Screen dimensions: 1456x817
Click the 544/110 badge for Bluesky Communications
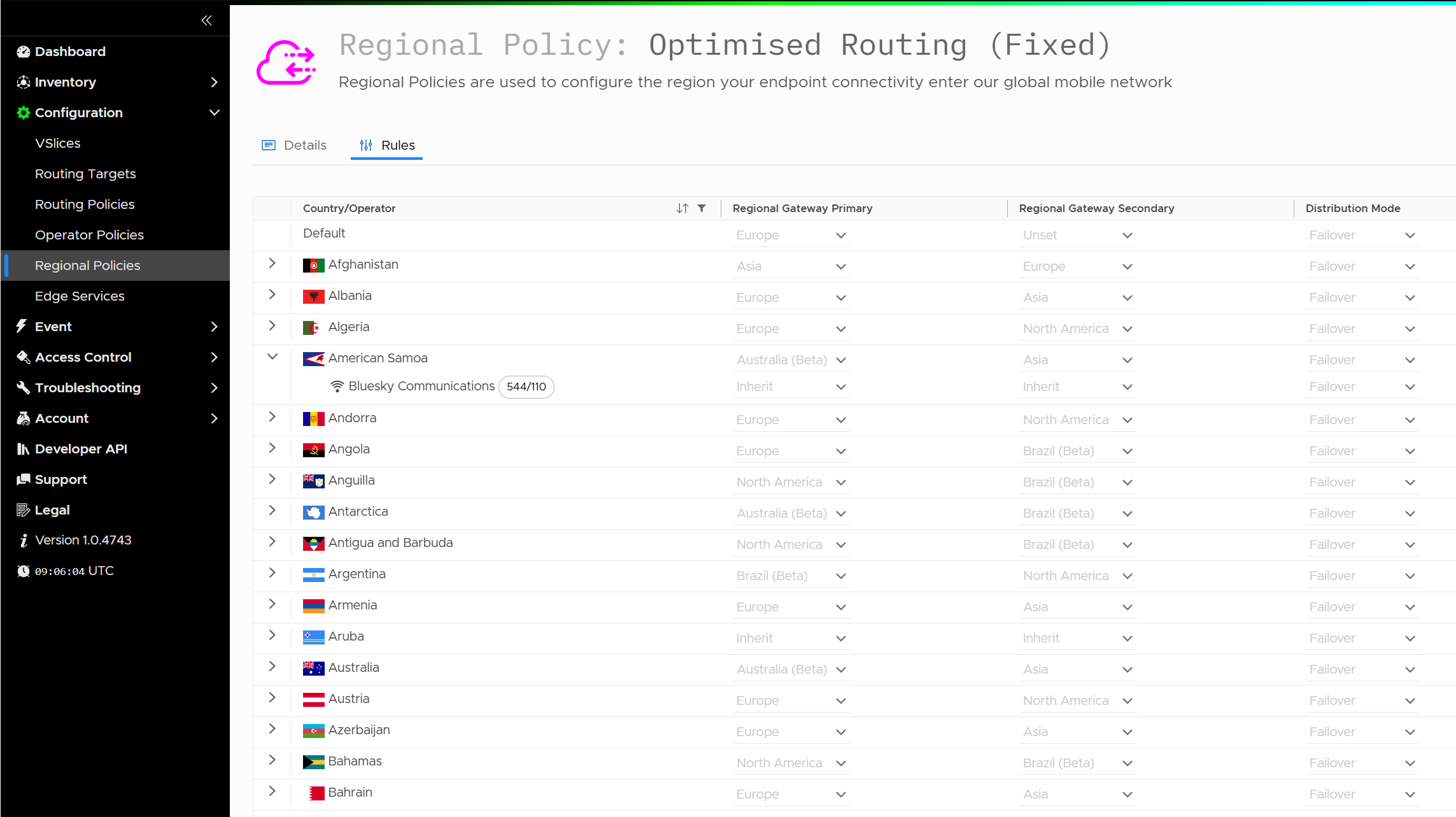point(526,387)
